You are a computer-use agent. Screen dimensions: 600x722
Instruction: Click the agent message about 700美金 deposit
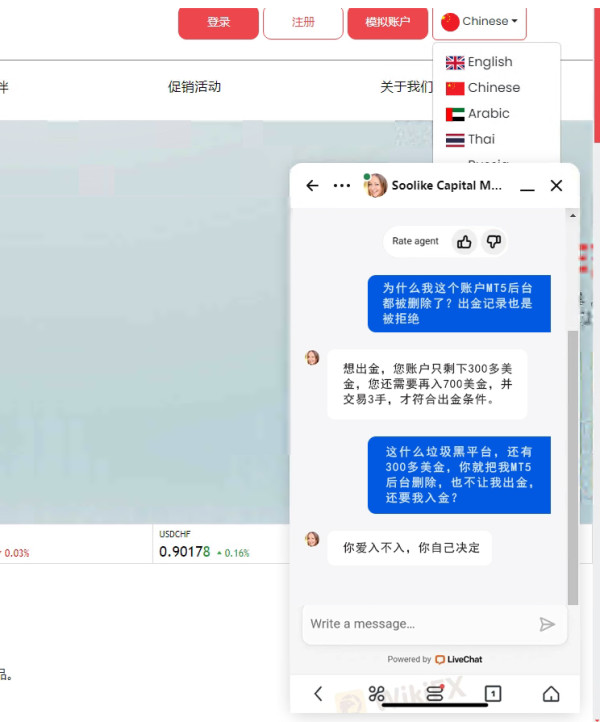coord(427,384)
